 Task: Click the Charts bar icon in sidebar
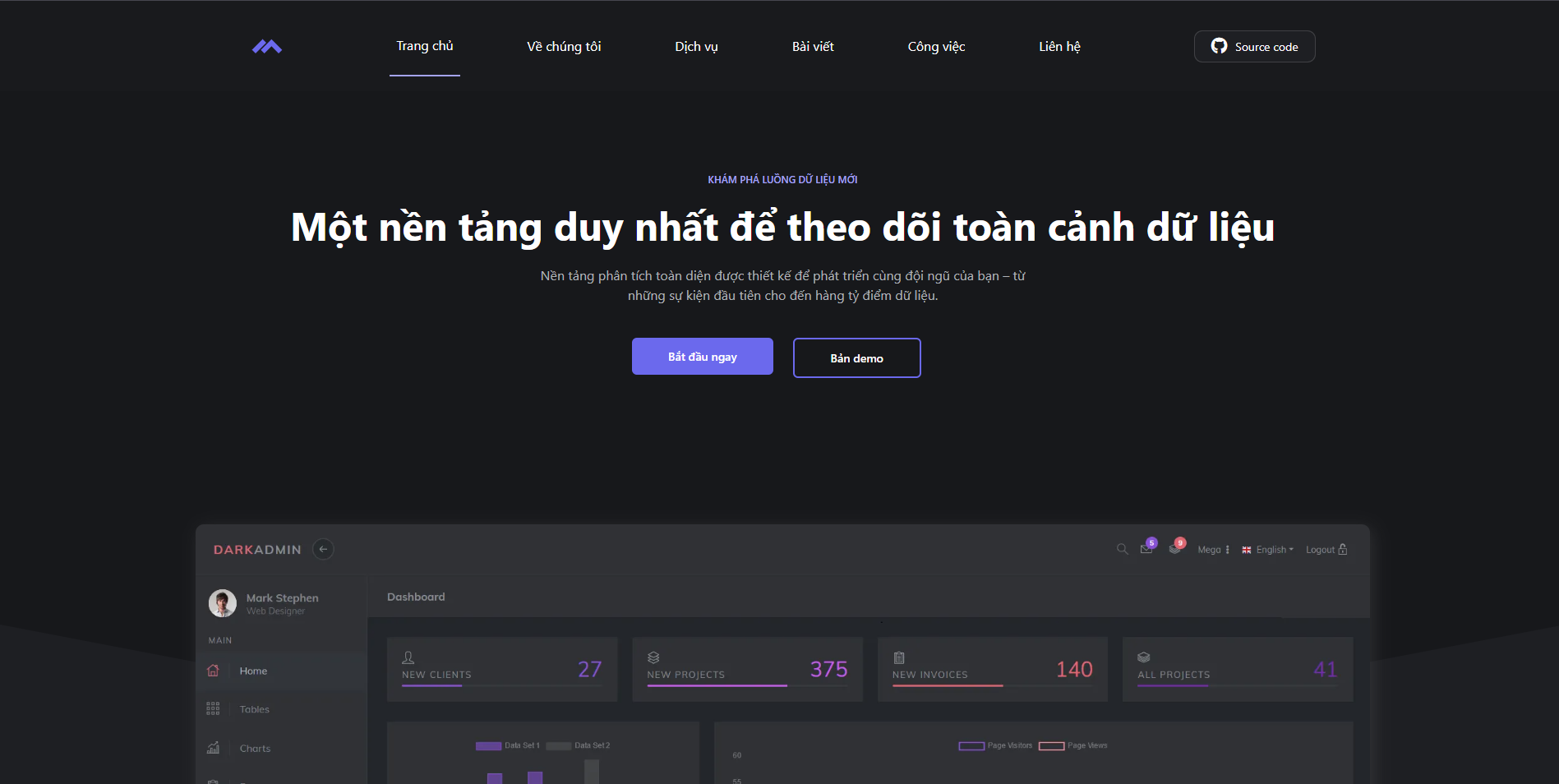[x=213, y=748]
